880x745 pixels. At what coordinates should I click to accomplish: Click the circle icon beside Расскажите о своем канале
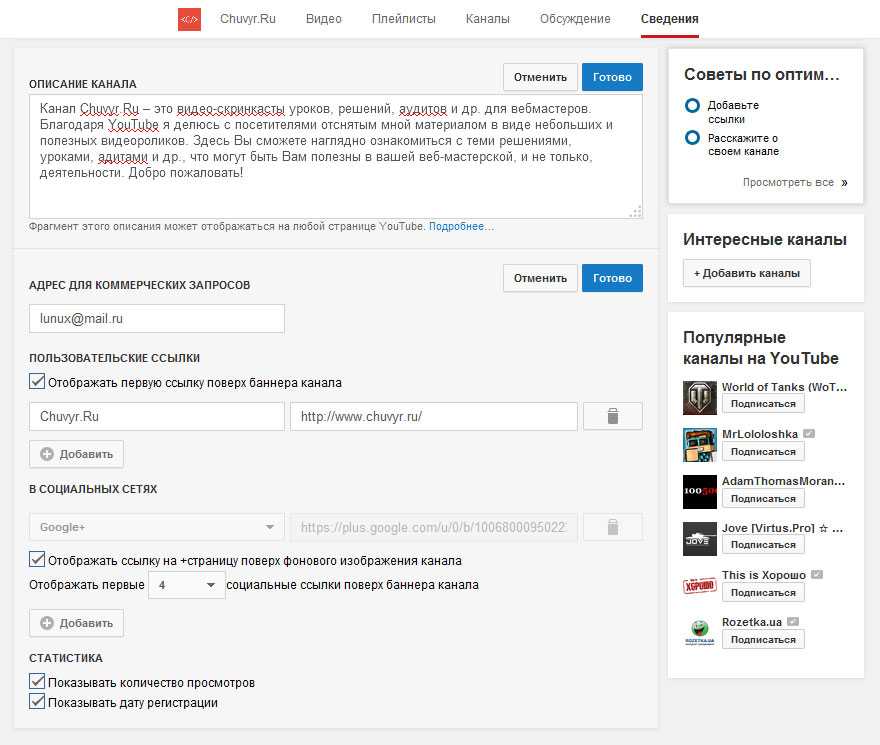(x=693, y=138)
